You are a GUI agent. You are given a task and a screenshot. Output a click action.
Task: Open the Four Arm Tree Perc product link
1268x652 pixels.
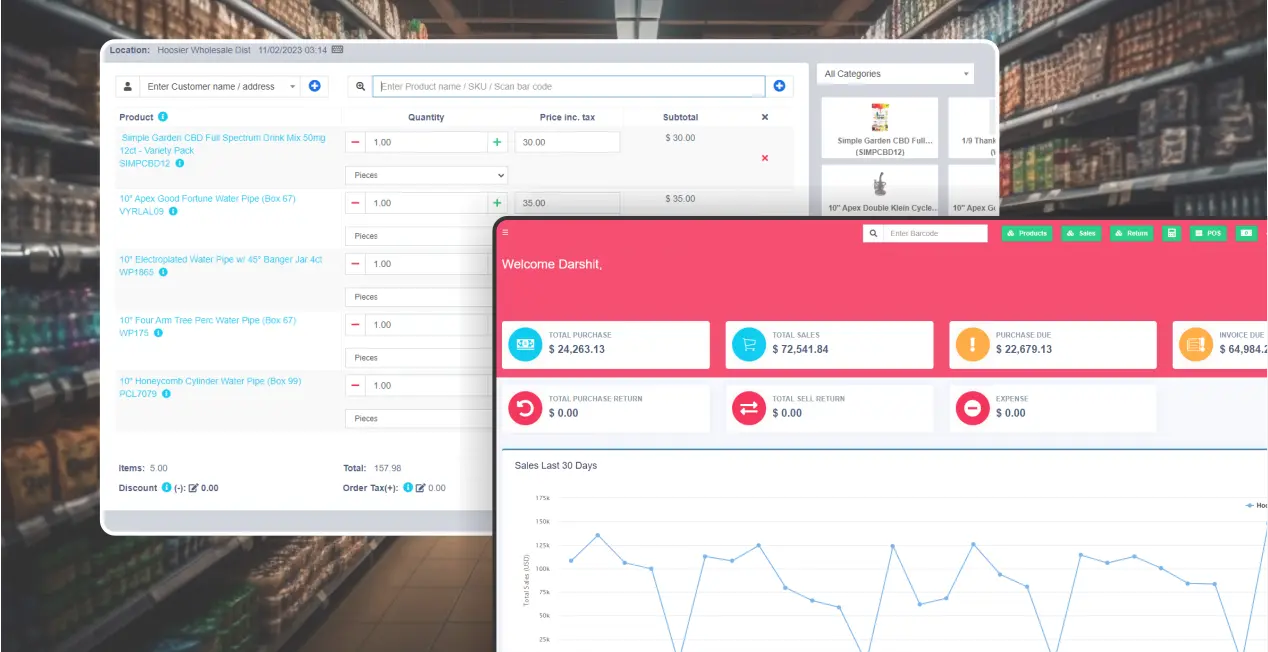click(207, 320)
